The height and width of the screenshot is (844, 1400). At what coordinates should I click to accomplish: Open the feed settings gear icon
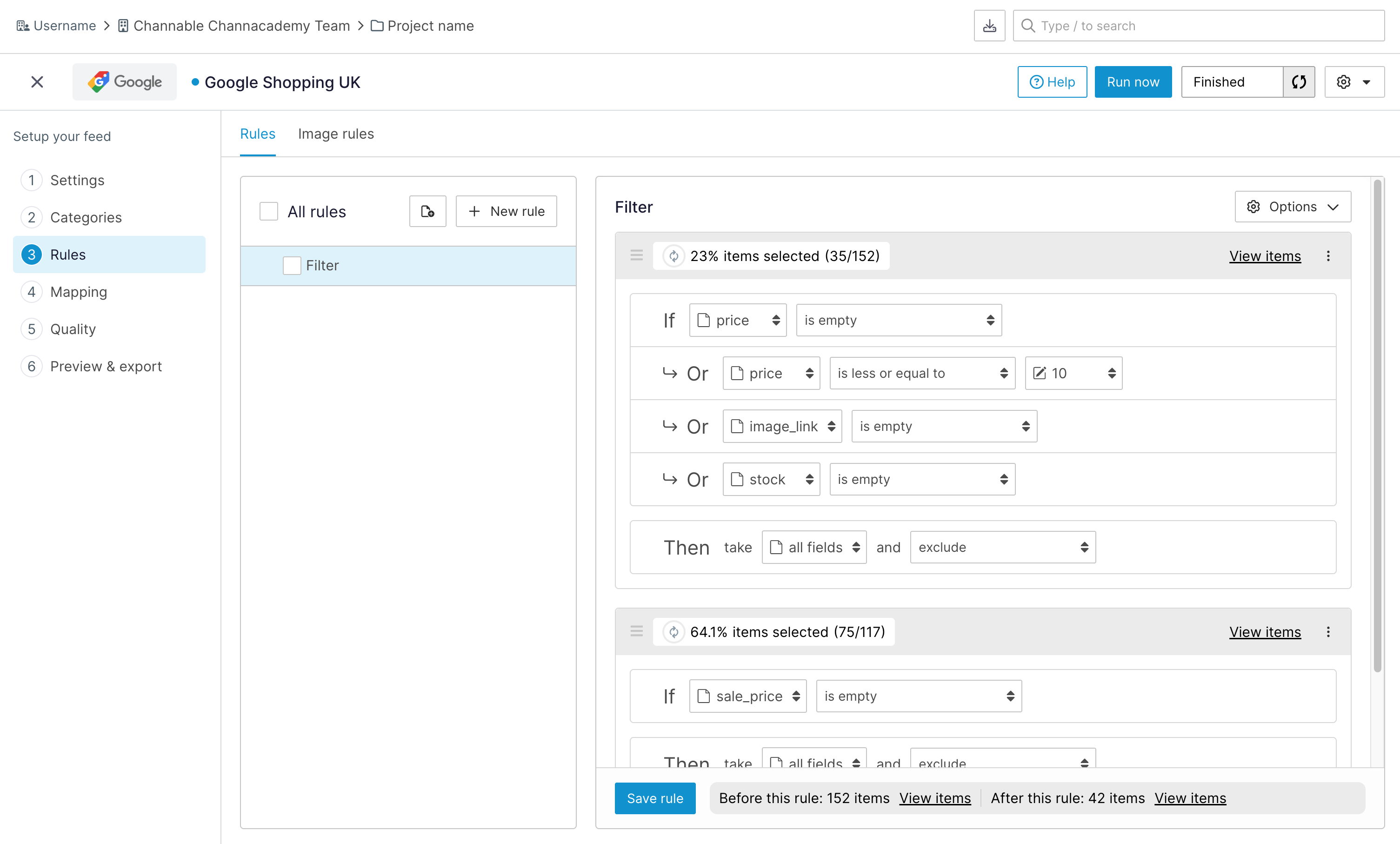coord(1343,81)
